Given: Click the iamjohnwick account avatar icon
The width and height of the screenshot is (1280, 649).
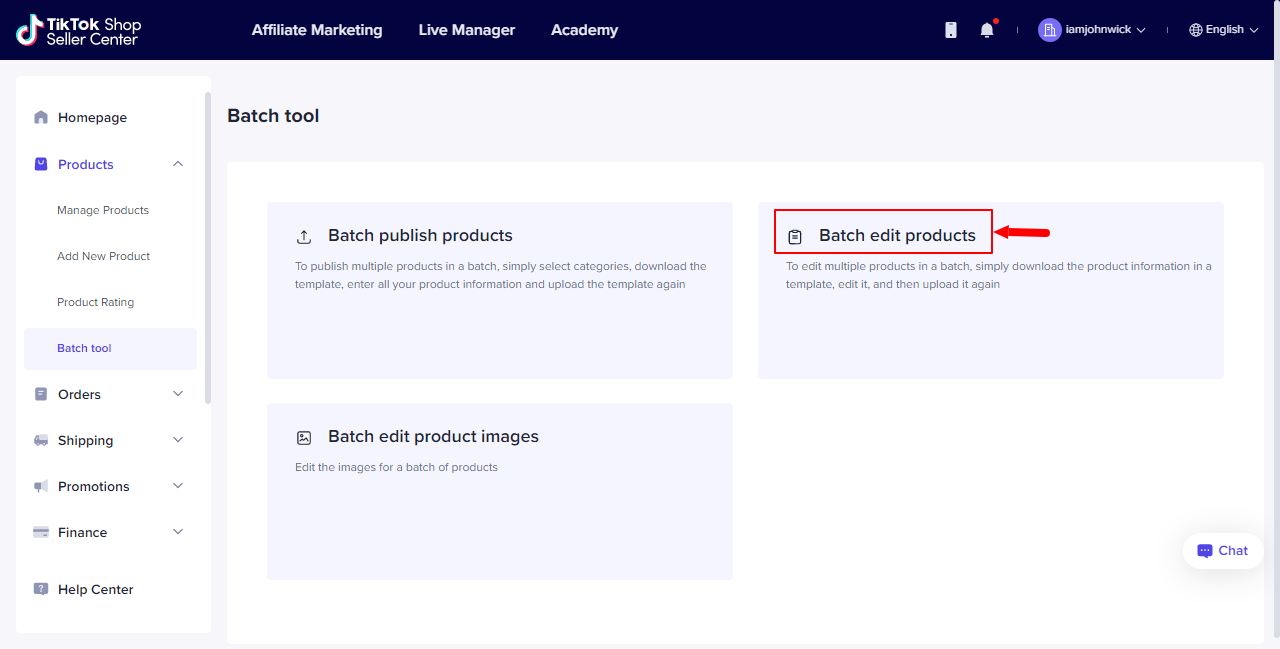Looking at the screenshot, I should (x=1049, y=30).
